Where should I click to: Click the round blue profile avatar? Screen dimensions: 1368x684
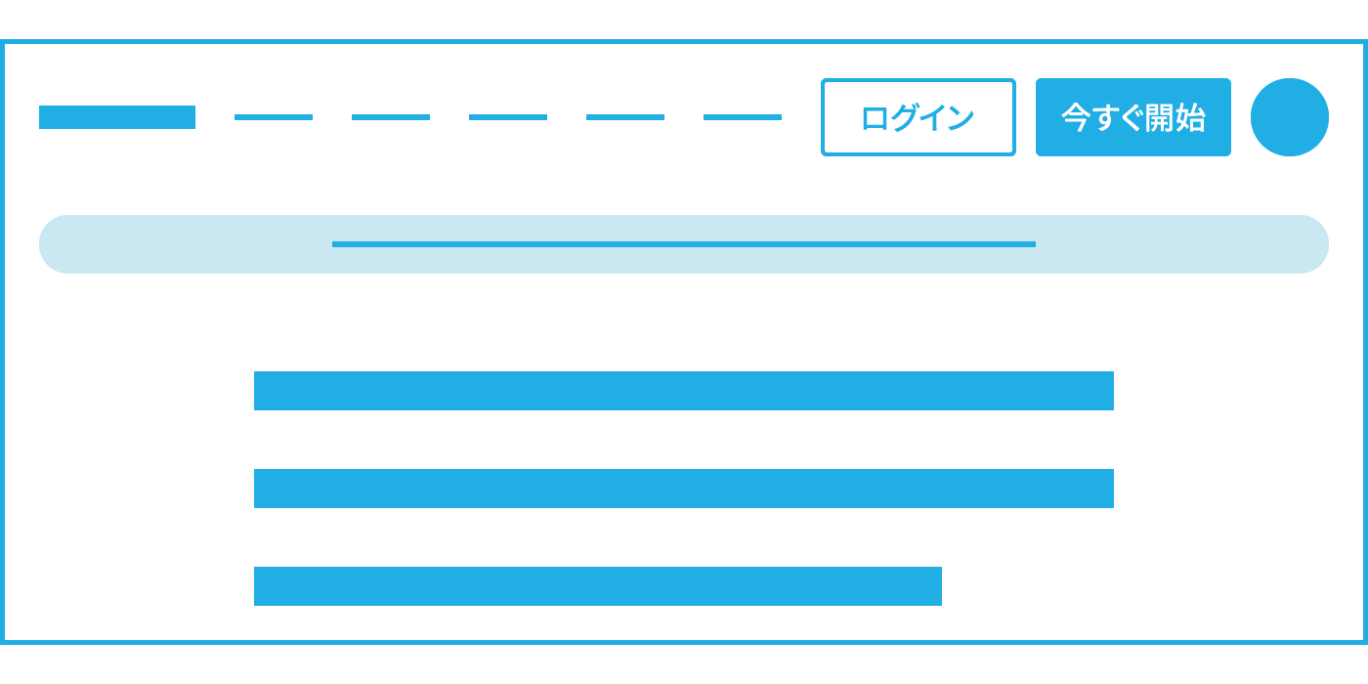(x=1289, y=117)
